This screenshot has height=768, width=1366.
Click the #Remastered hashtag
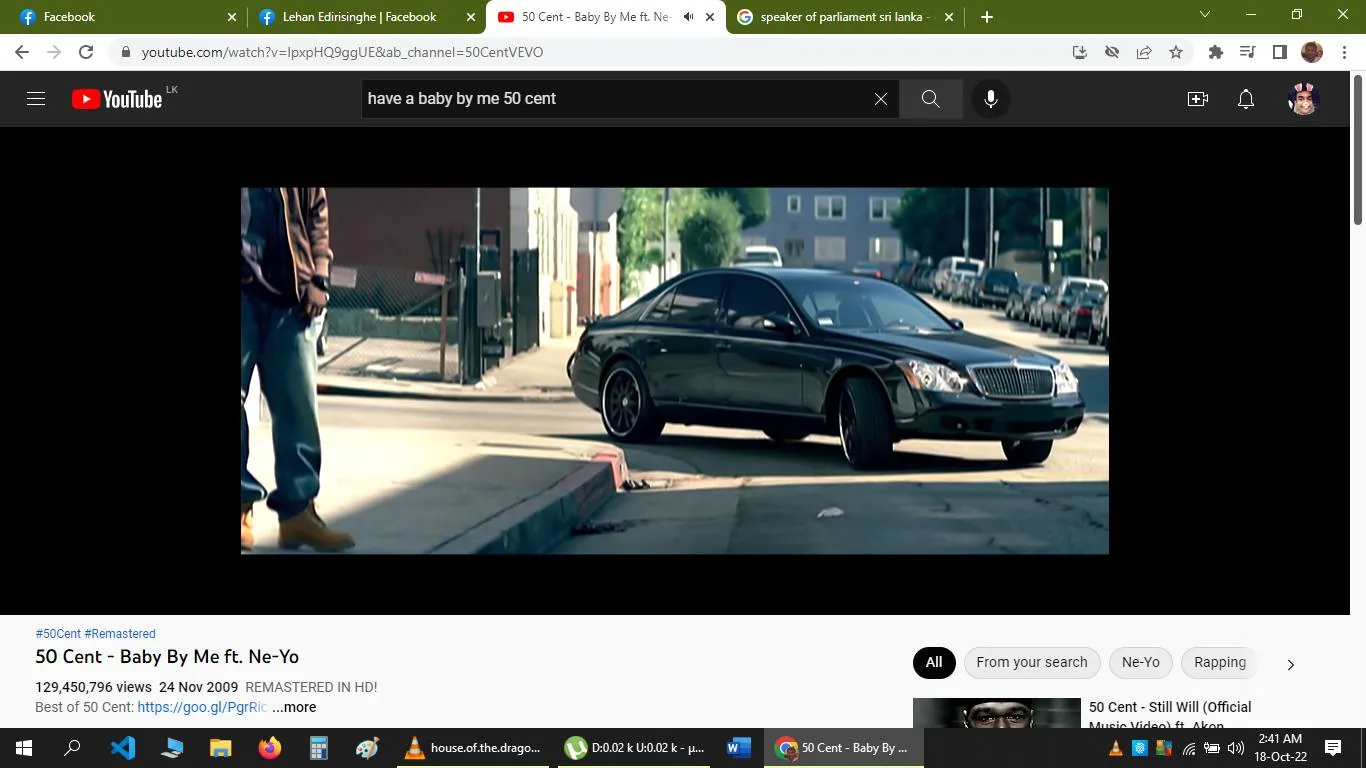119,633
